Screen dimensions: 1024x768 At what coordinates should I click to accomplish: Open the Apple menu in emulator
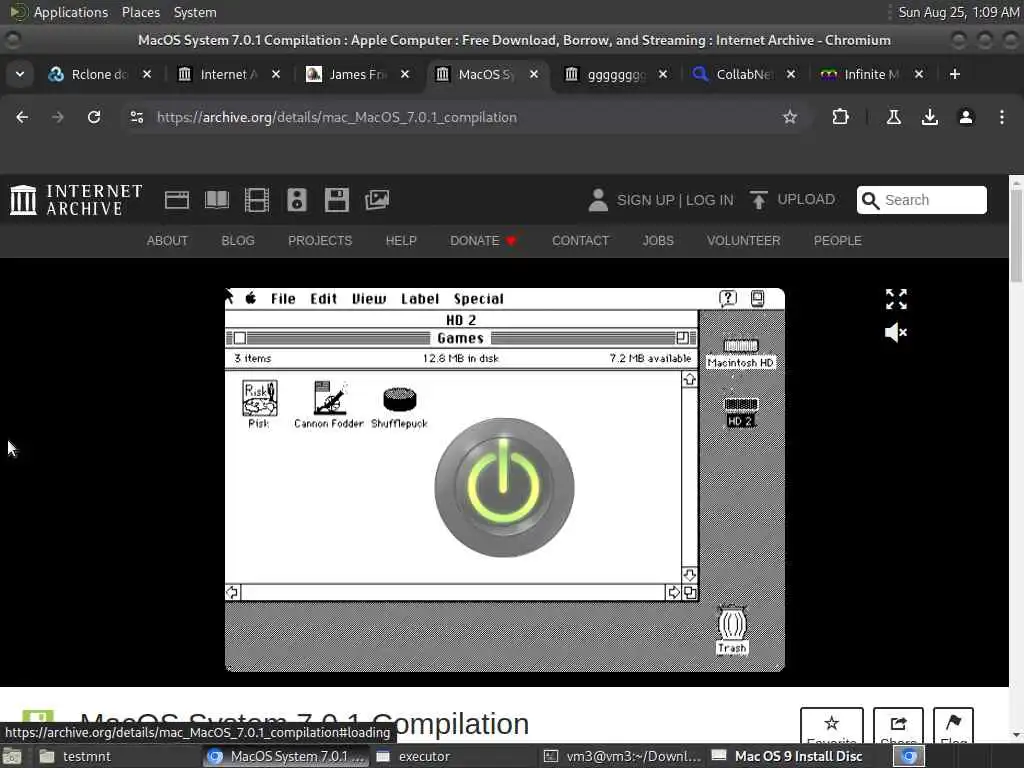point(251,298)
